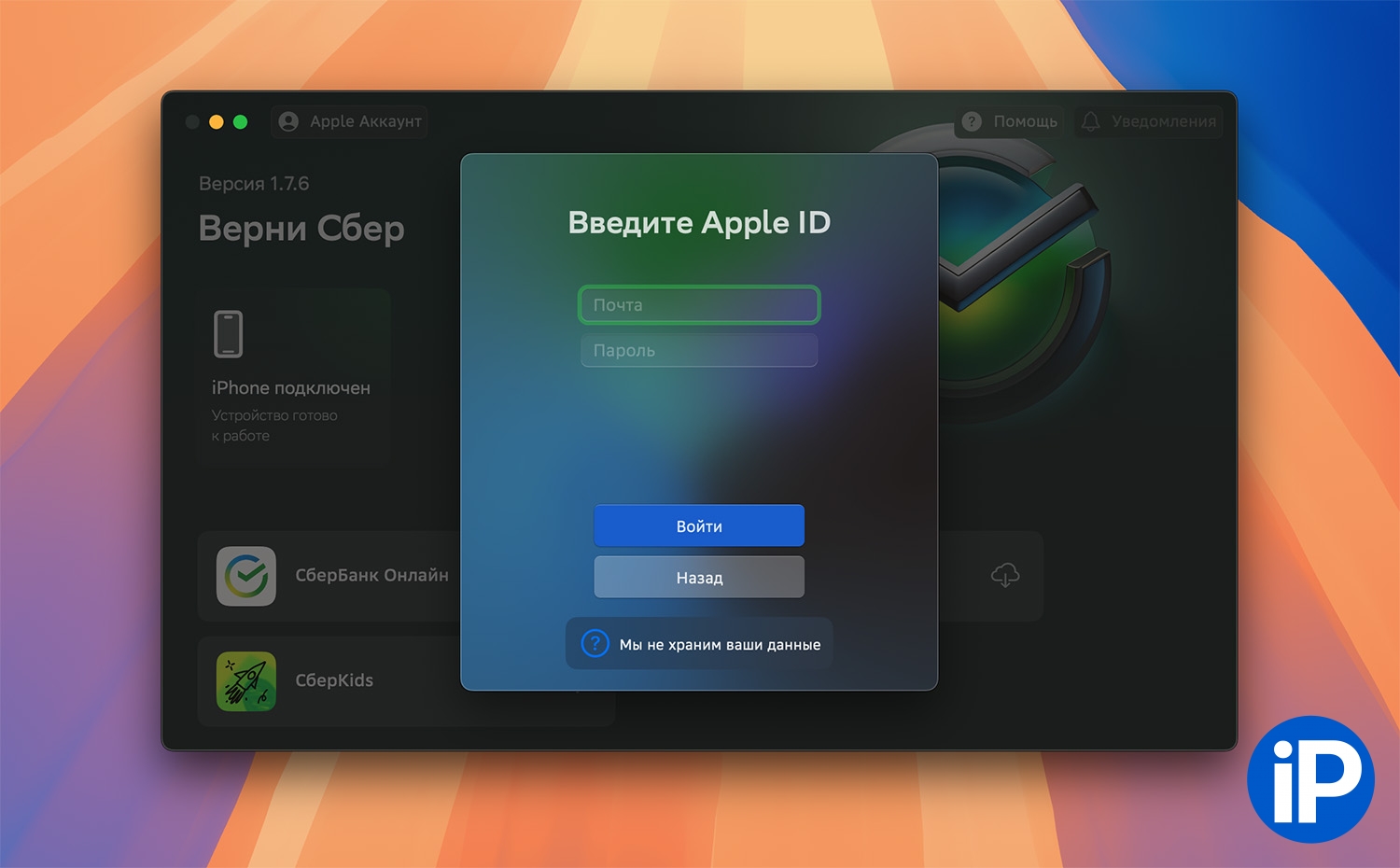
Task: Click the Устройство готово к работе text
Action: point(274,426)
